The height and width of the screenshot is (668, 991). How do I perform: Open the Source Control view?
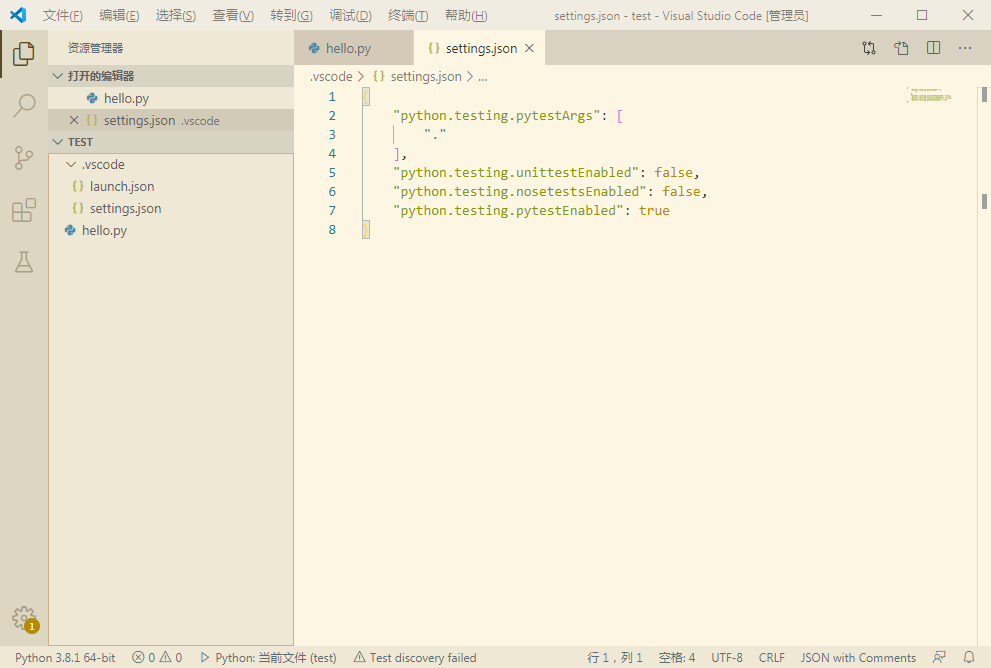click(x=23, y=158)
